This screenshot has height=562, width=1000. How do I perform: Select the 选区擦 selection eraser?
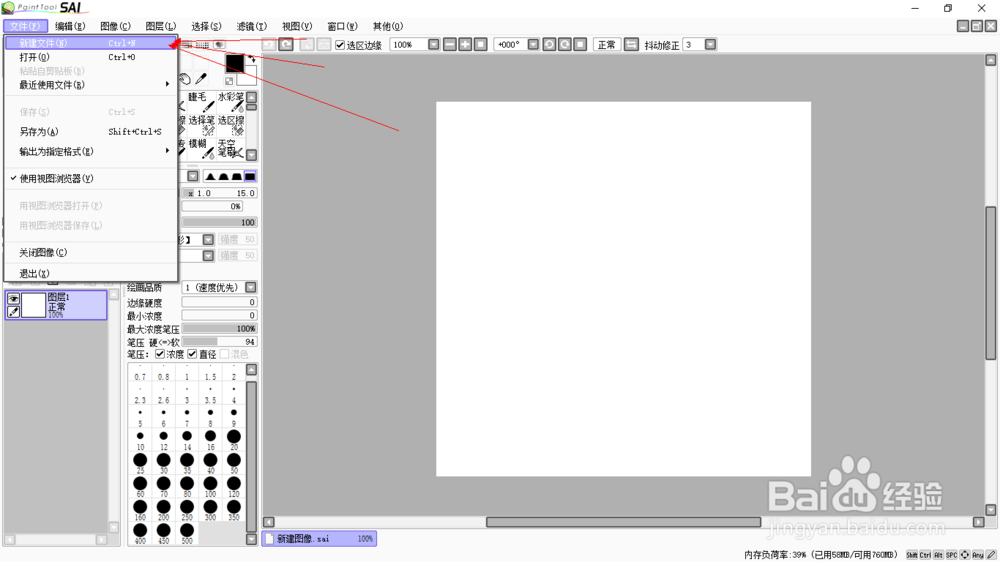[231, 125]
